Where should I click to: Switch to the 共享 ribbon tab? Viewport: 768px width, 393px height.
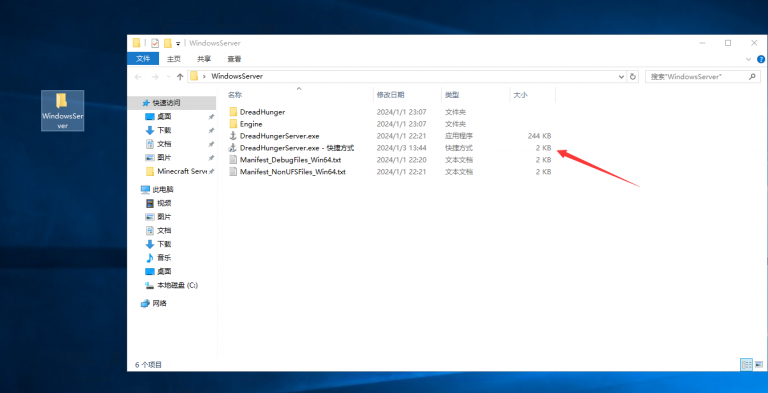[x=204, y=59]
